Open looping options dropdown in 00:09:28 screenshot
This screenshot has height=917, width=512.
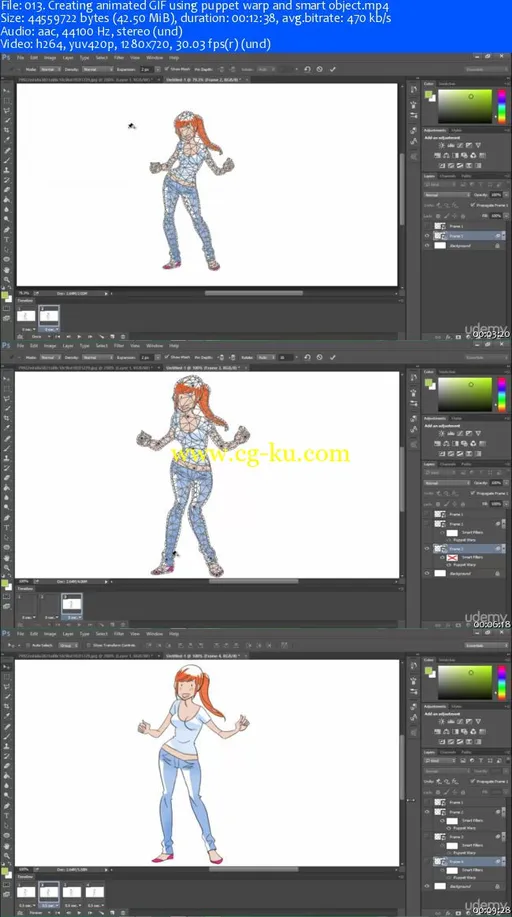[40, 913]
